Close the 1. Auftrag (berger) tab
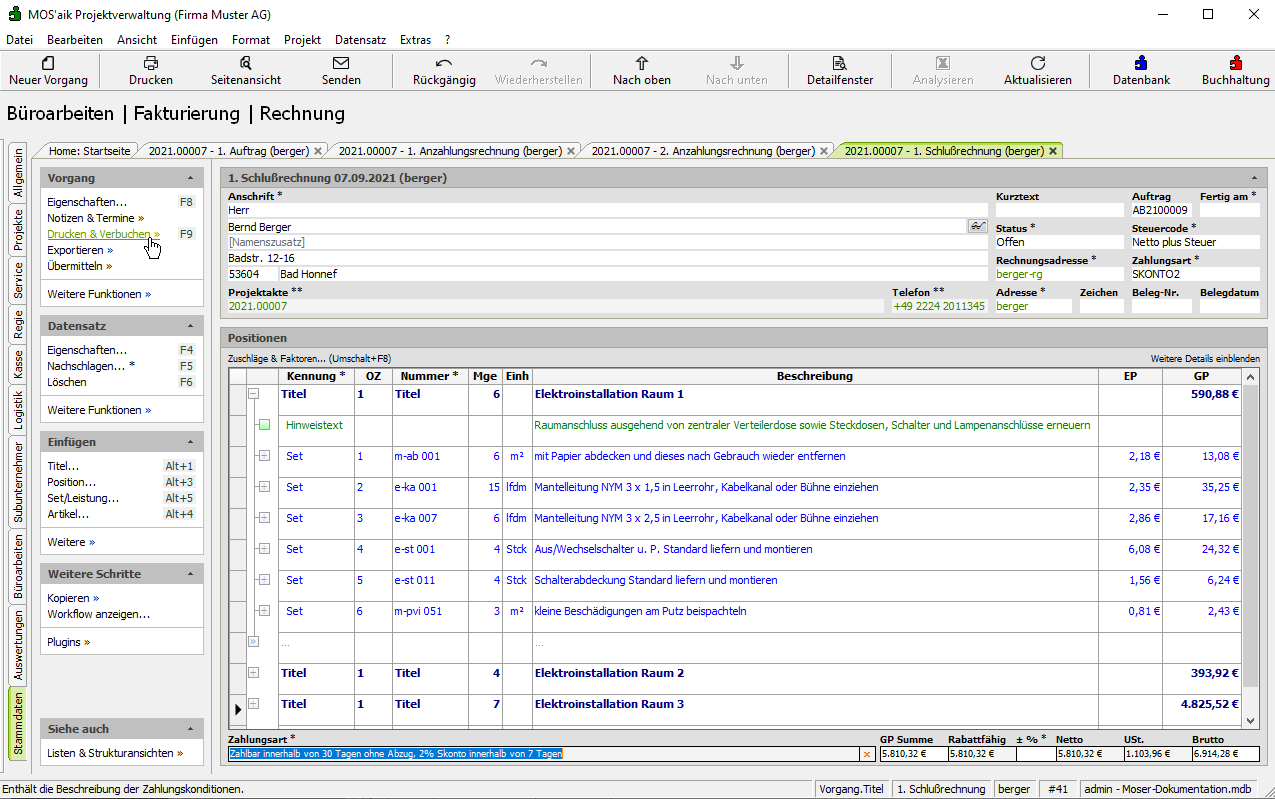Image resolution: width=1275 pixels, height=799 pixels. (318, 151)
